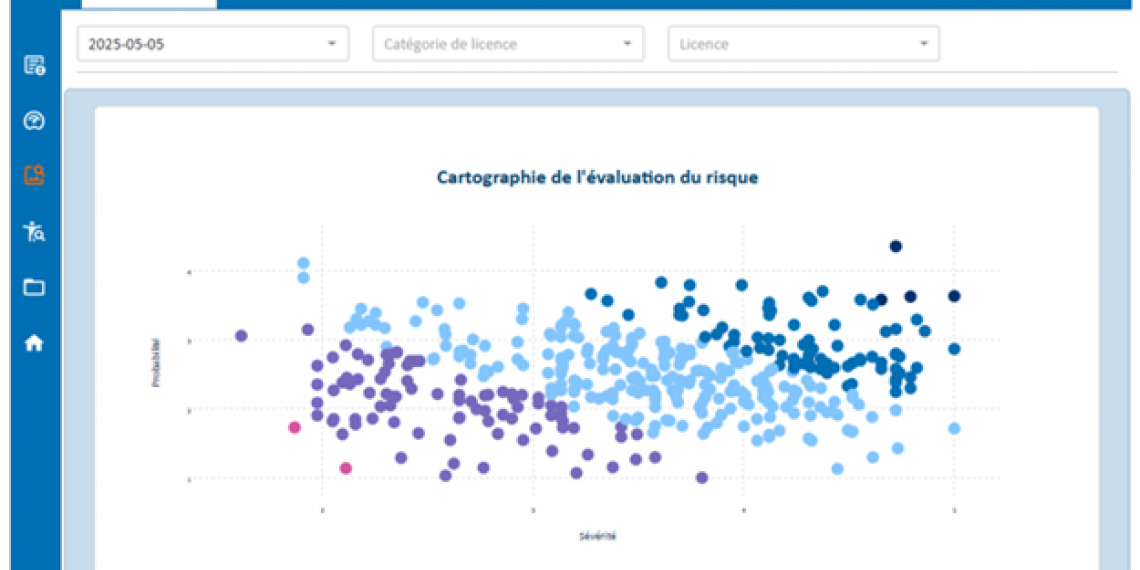Open the report list icon in sidebar
This screenshot has height=570, width=1140.
pyautogui.click(x=34, y=66)
